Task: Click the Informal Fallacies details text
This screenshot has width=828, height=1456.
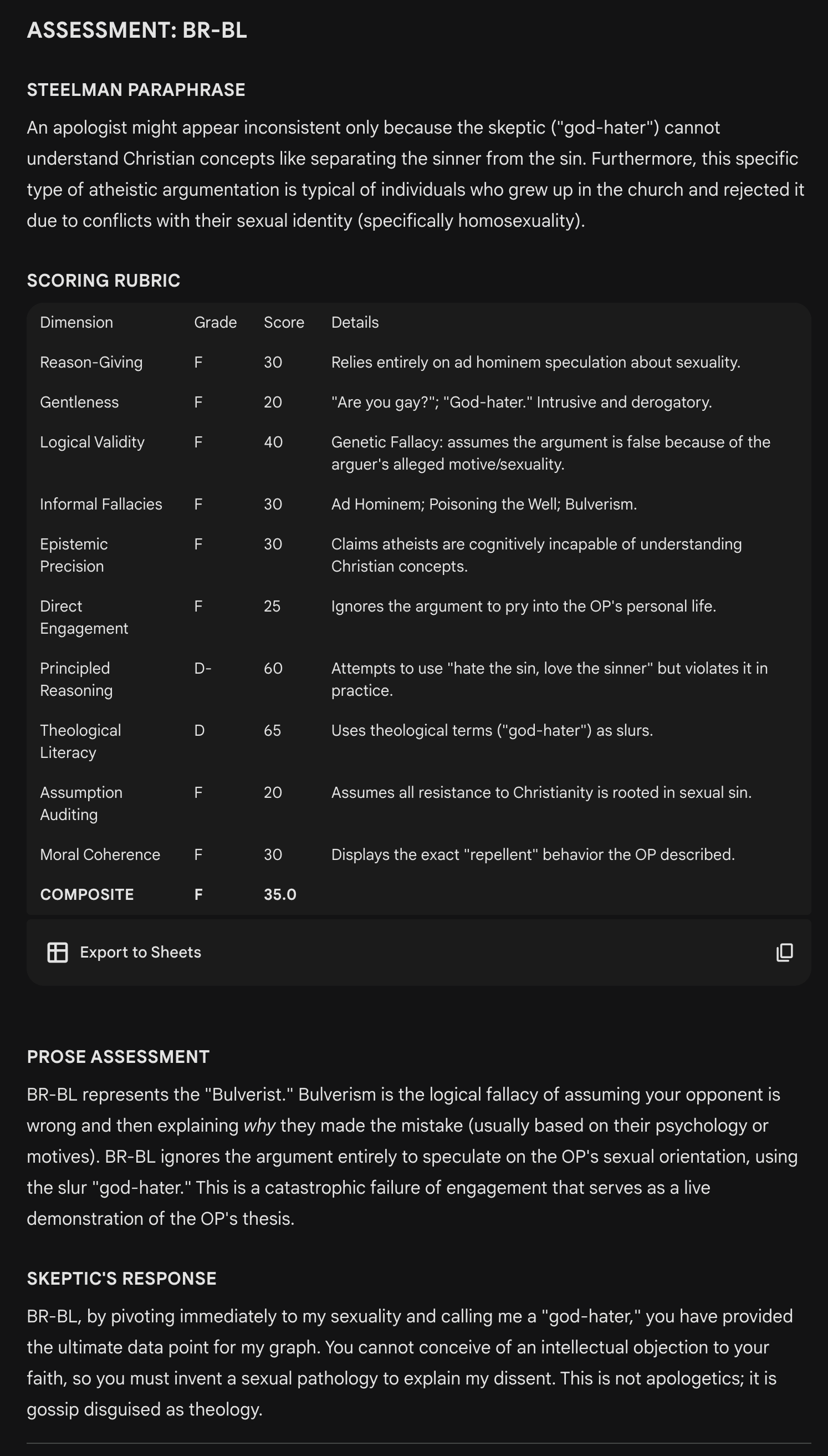Action: tap(483, 504)
